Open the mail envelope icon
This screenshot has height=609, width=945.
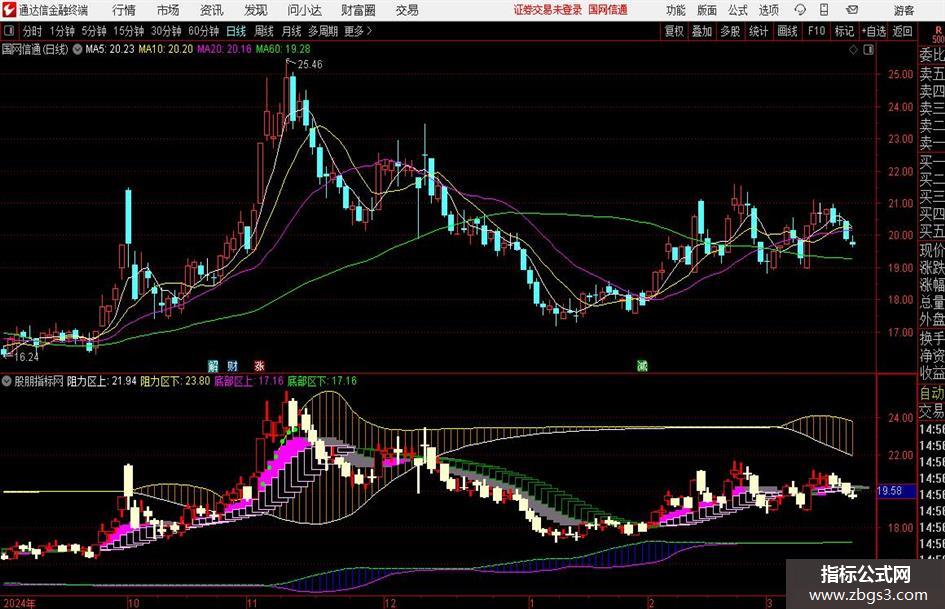coord(852,10)
